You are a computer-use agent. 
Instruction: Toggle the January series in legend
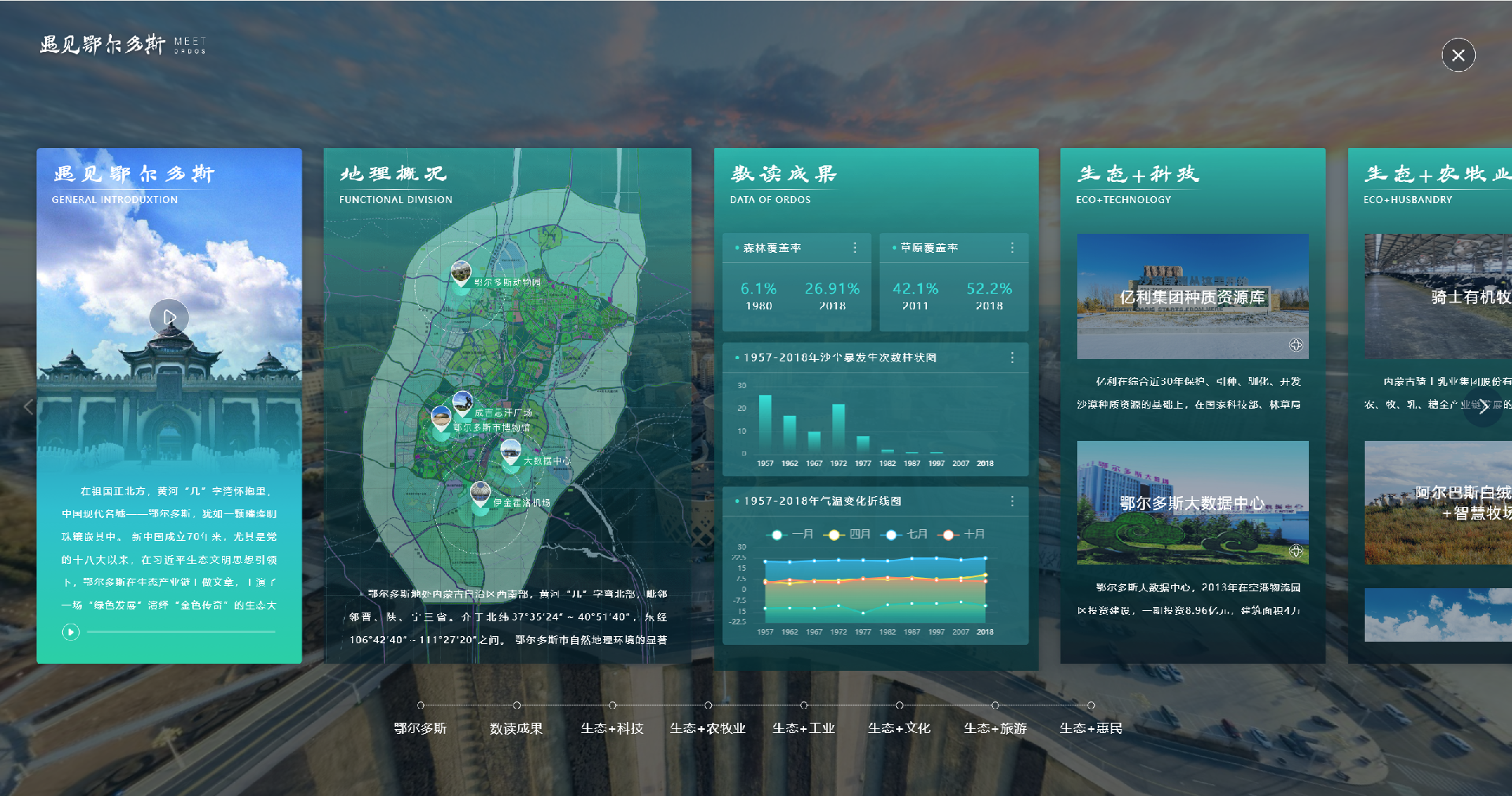(791, 534)
